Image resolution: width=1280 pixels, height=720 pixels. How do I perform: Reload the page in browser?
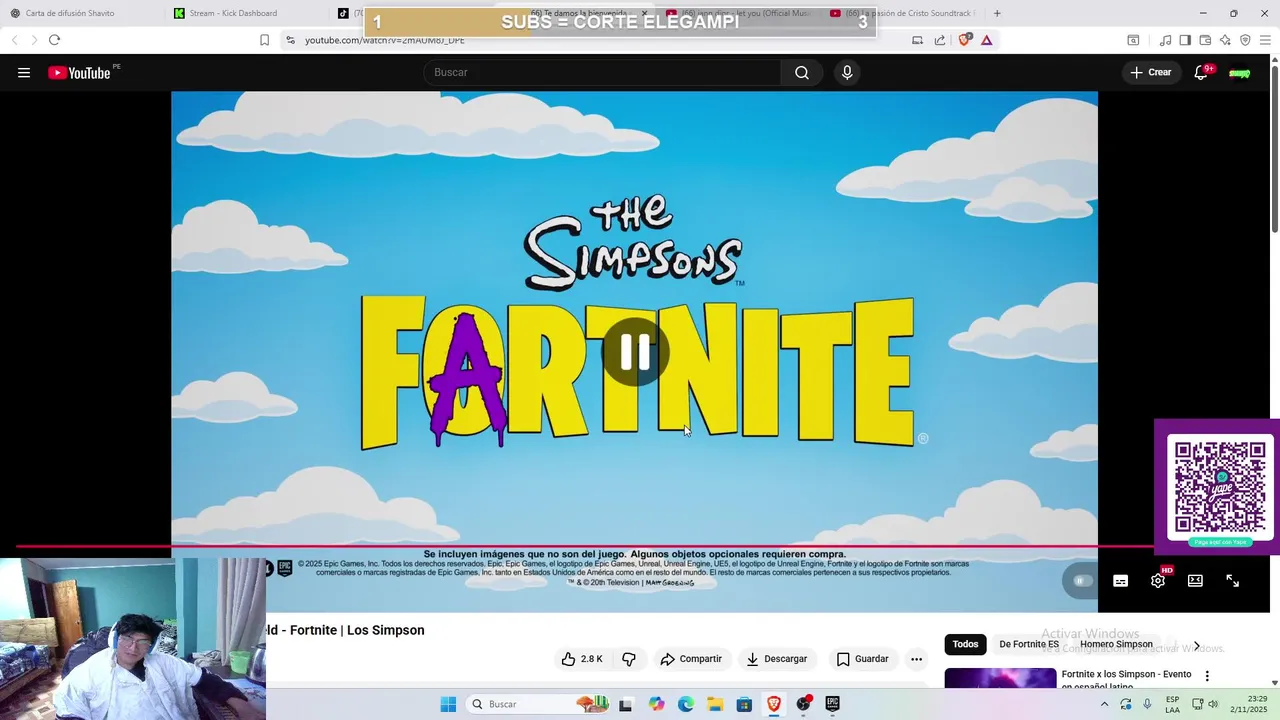(54, 40)
